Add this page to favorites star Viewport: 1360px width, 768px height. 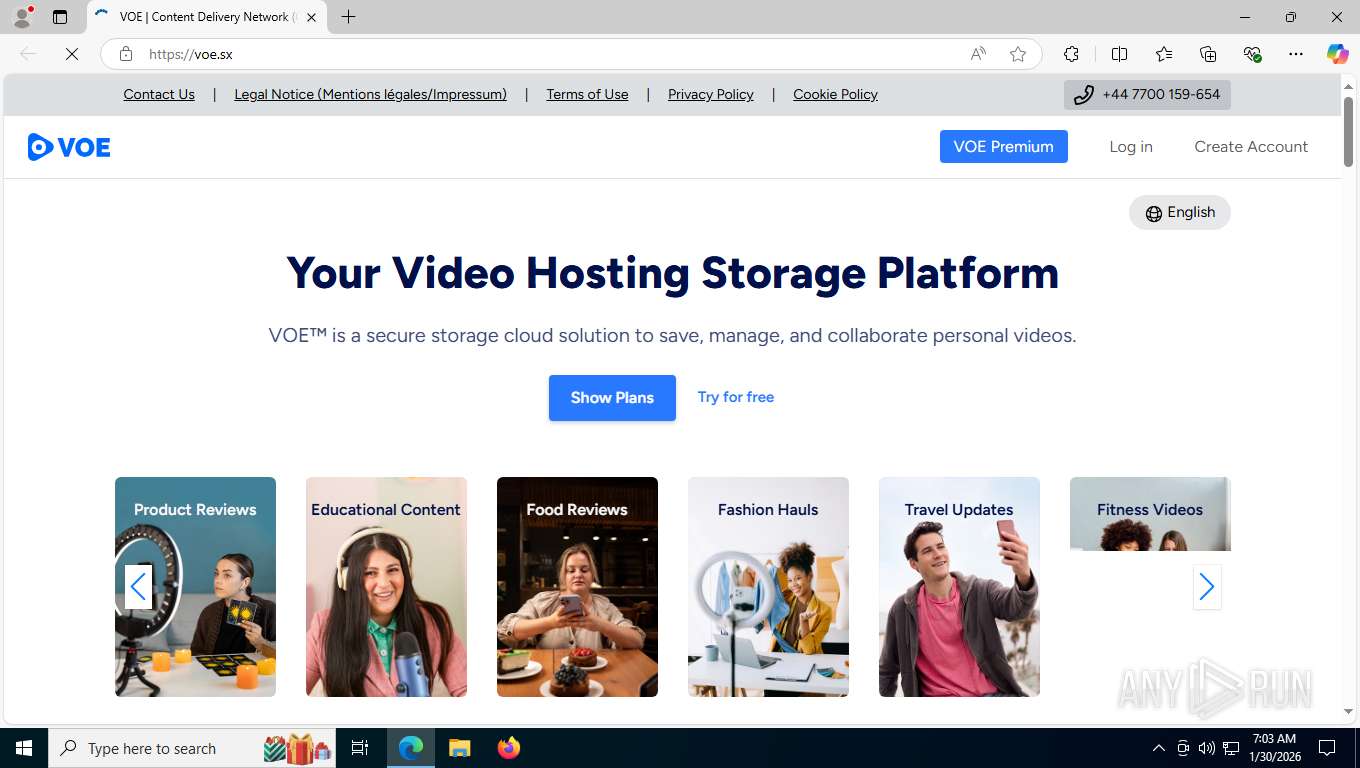pos(1018,54)
